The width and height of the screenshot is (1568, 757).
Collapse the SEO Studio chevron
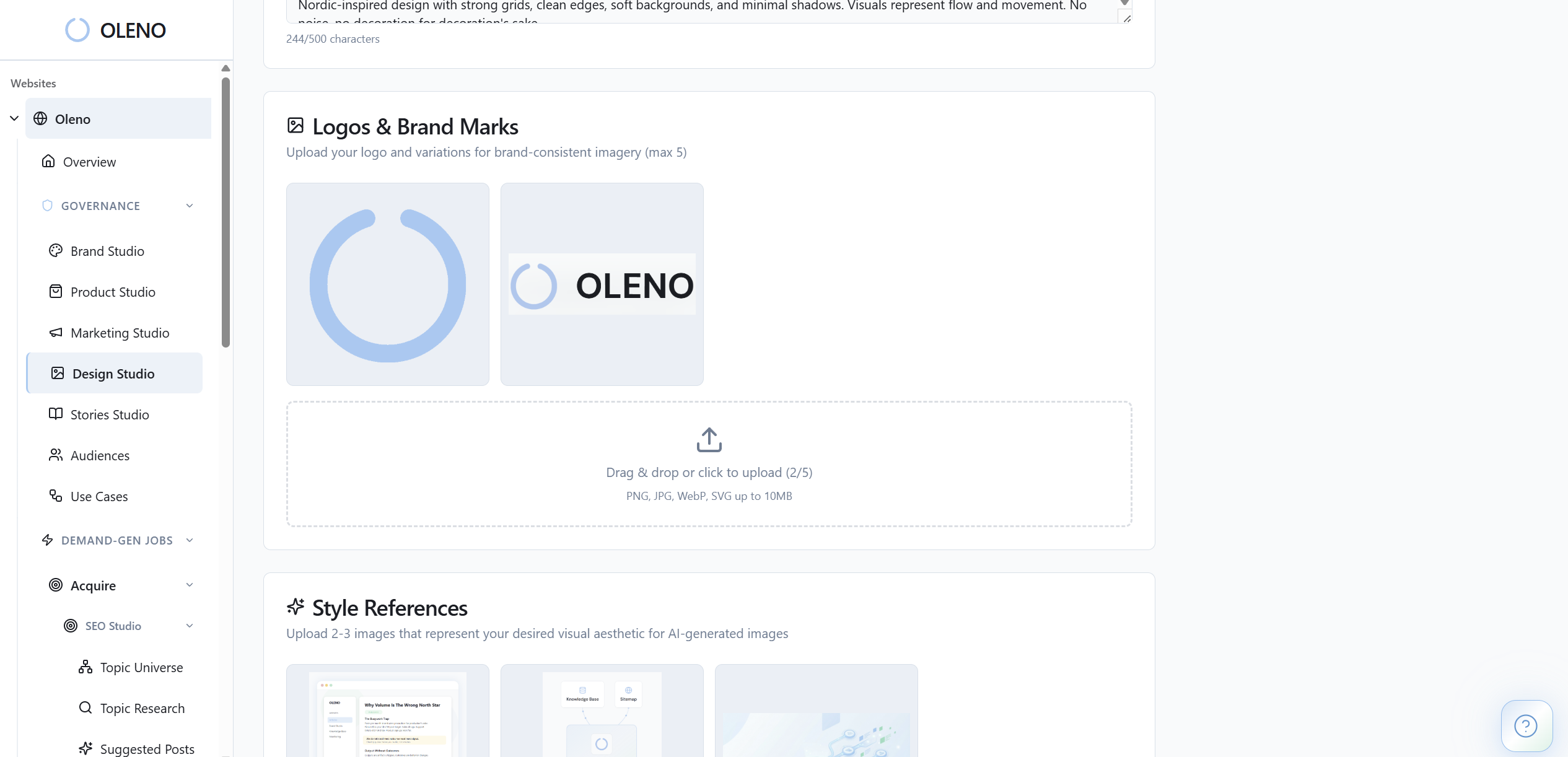pos(190,626)
